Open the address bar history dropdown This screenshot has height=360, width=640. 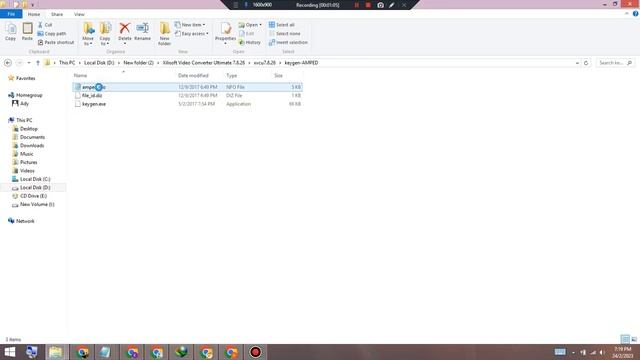point(577,63)
